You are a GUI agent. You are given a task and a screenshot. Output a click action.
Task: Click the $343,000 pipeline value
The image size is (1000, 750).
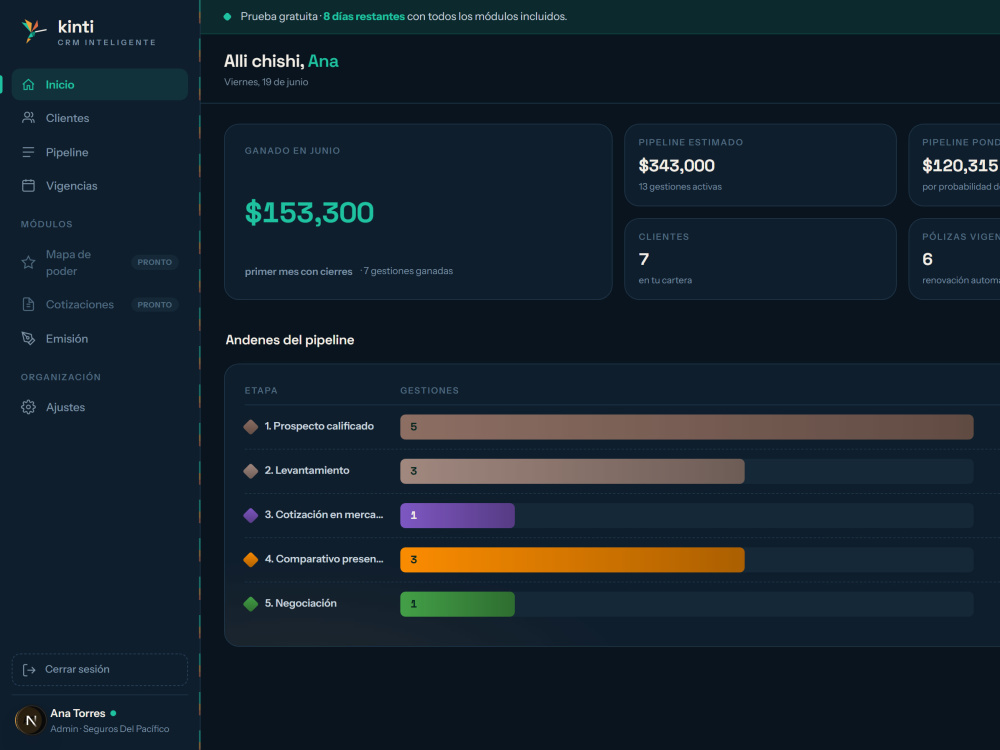click(x=677, y=166)
